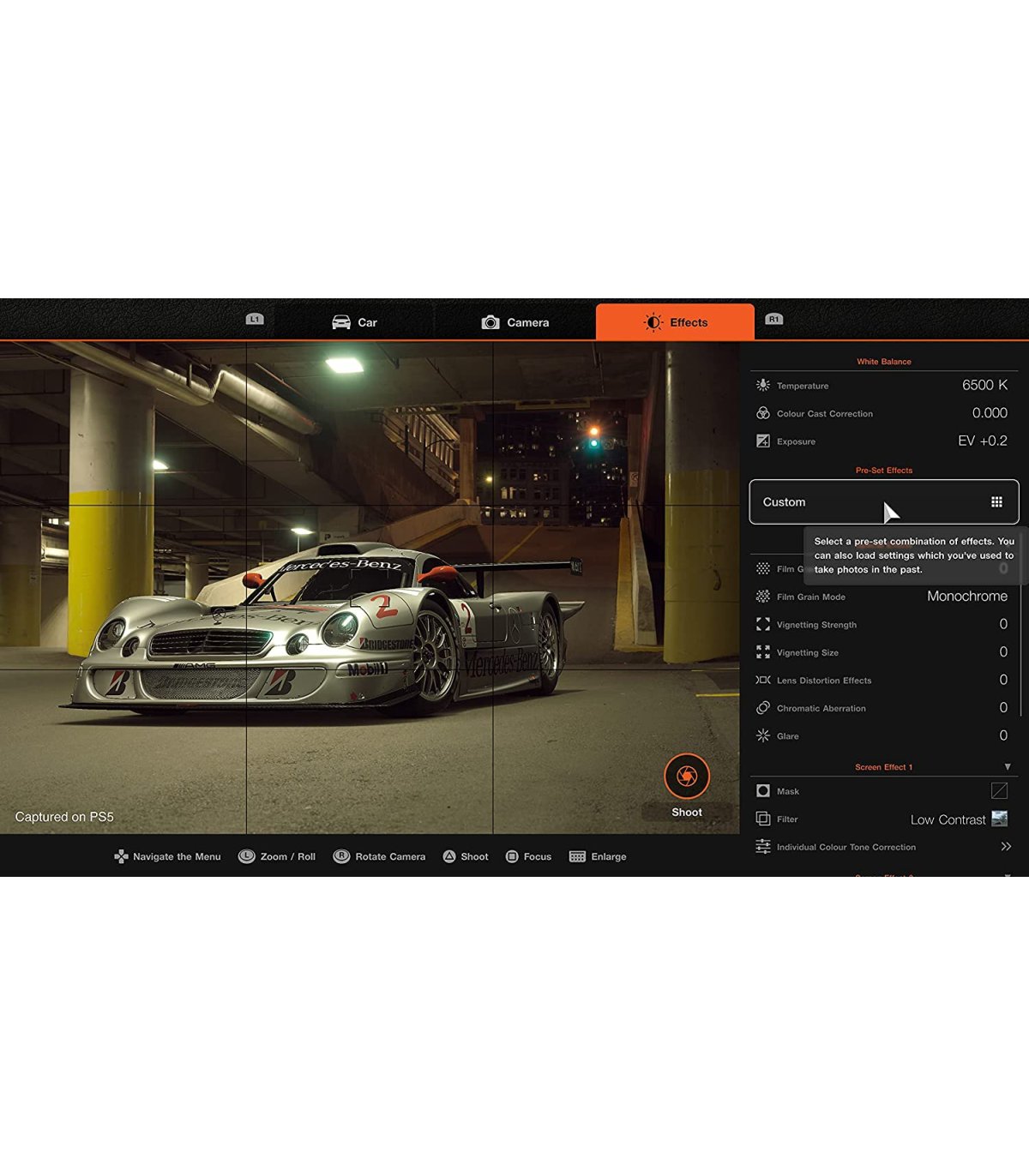Image resolution: width=1029 pixels, height=1176 pixels.
Task: Click the Low Contrast filter thumbnail
Action: (1000, 819)
